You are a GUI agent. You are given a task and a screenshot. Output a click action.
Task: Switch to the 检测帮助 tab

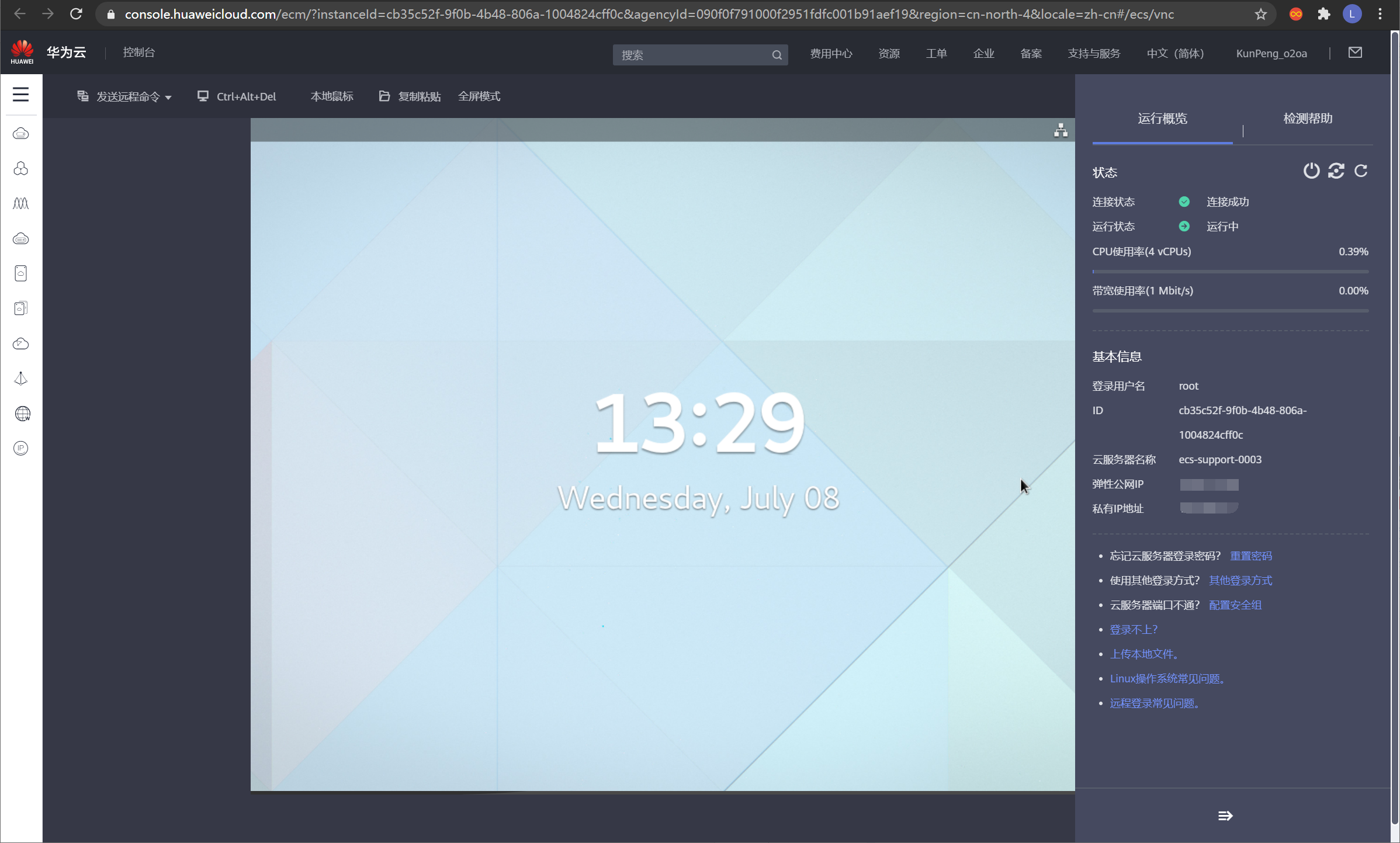pyautogui.click(x=1308, y=119)
